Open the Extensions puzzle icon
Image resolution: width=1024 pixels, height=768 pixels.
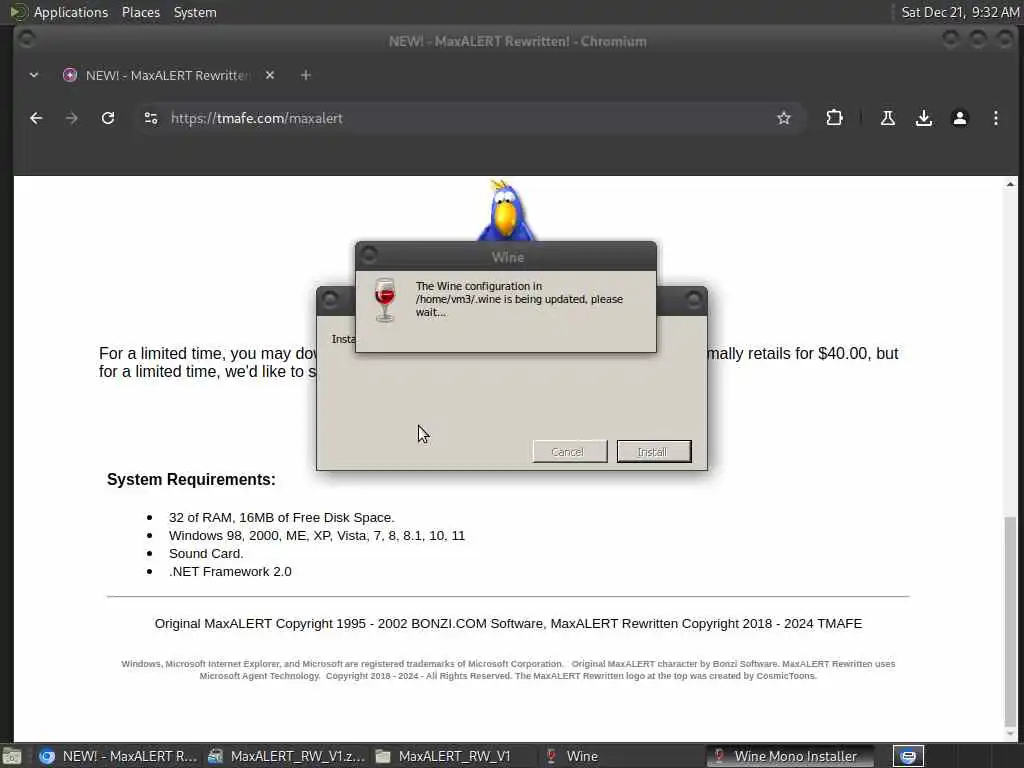click(834, 118)
